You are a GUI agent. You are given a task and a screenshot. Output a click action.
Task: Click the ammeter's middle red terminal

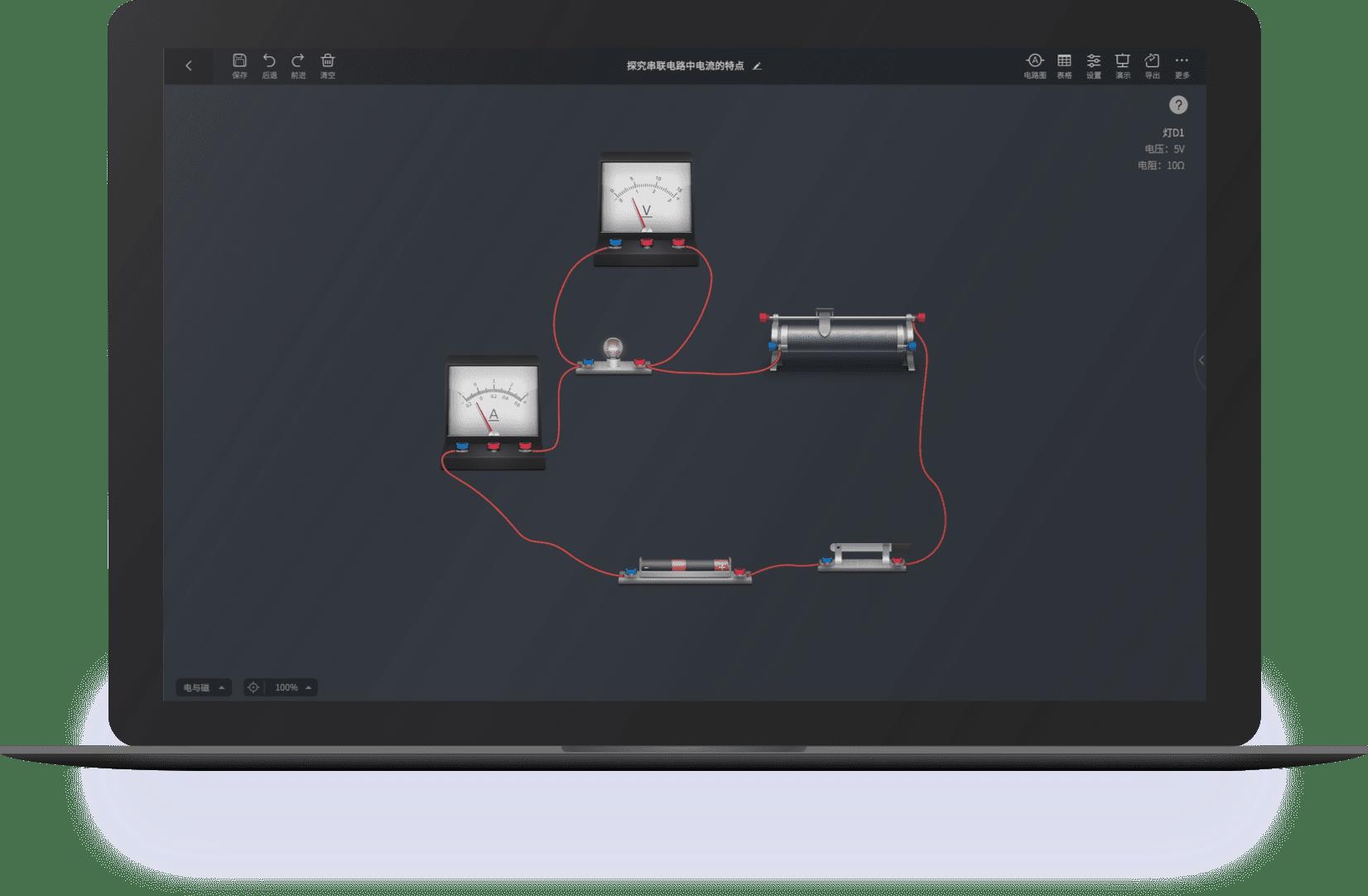[x=494, y=447]
